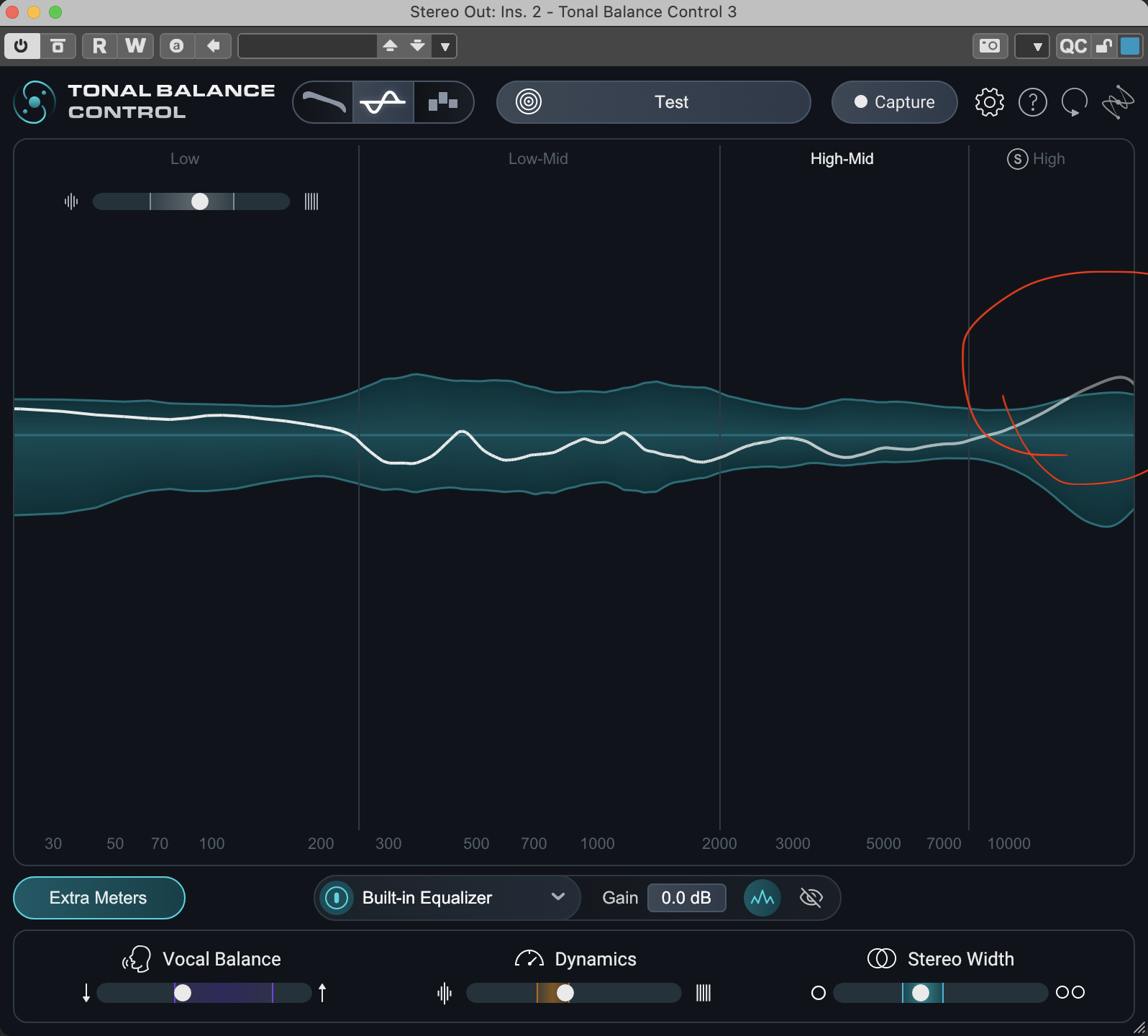The image size is (1148, 1036).
Task: Click the waveform icon left of Dynamics slider
Action: tap(445, 994)
